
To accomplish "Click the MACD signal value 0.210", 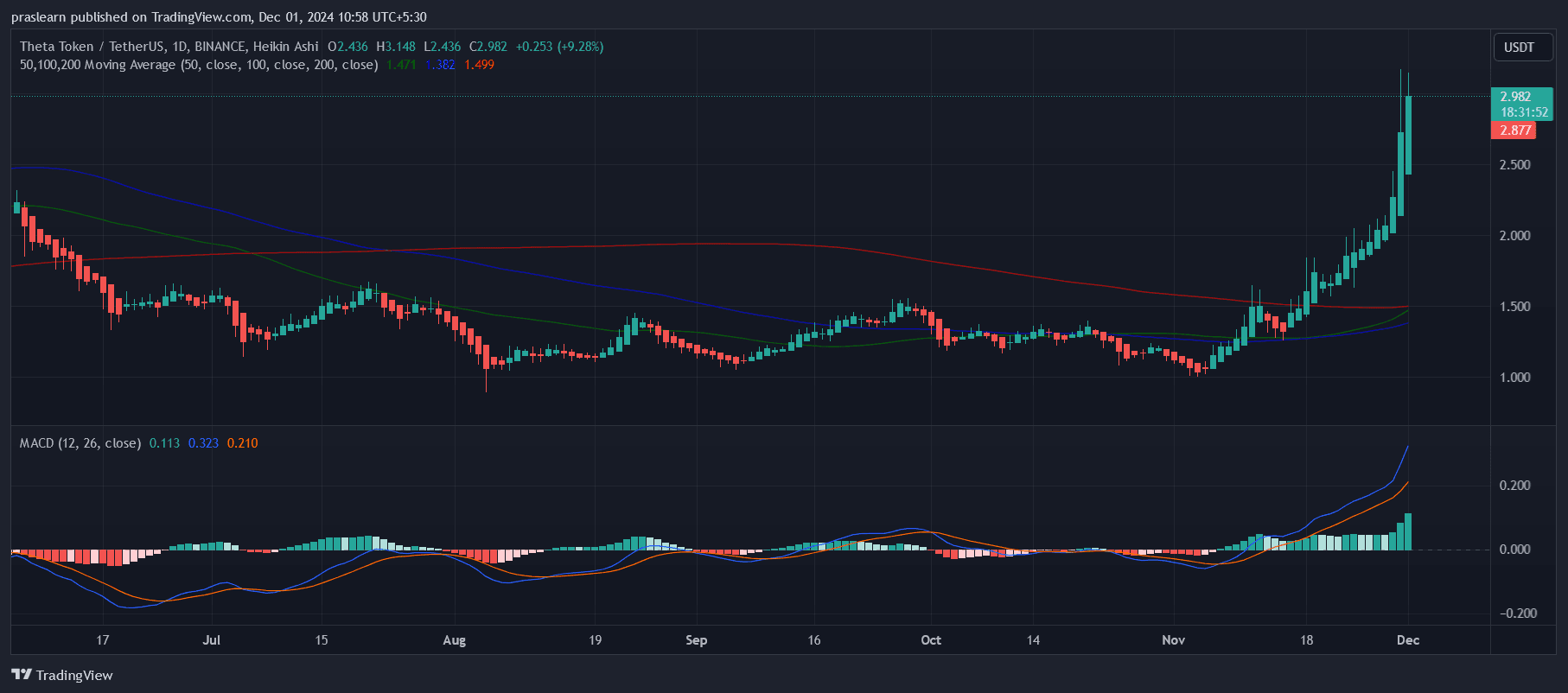I will point(243,443).
